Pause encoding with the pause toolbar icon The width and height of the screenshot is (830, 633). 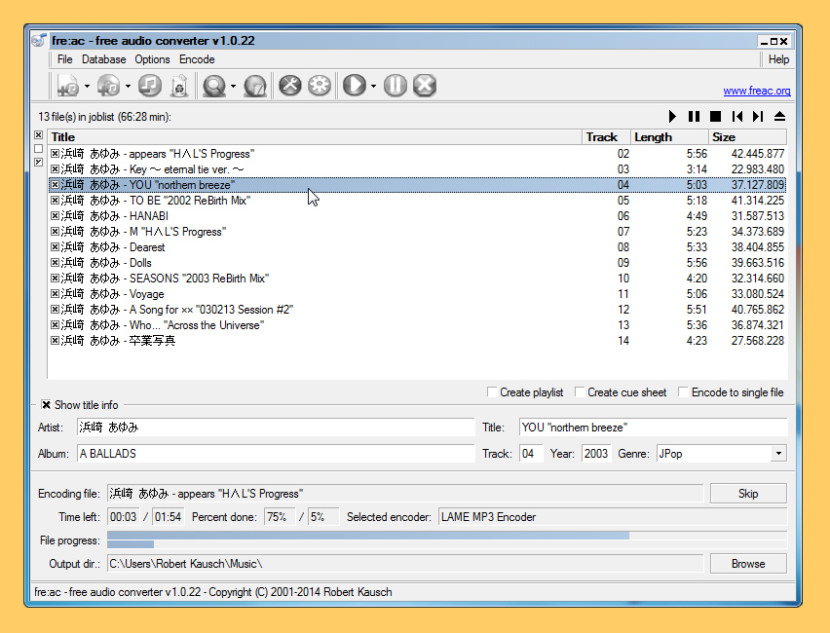click(x=395, y=85)
